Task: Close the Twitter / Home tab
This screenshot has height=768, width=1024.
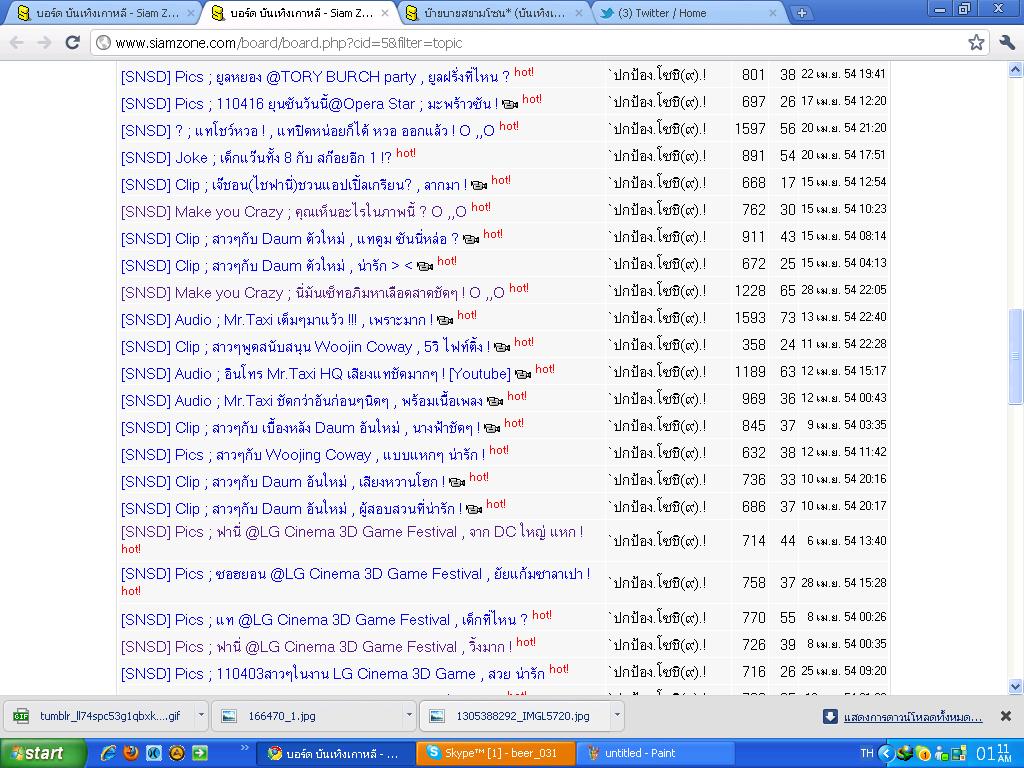Action: pos(775,13)
